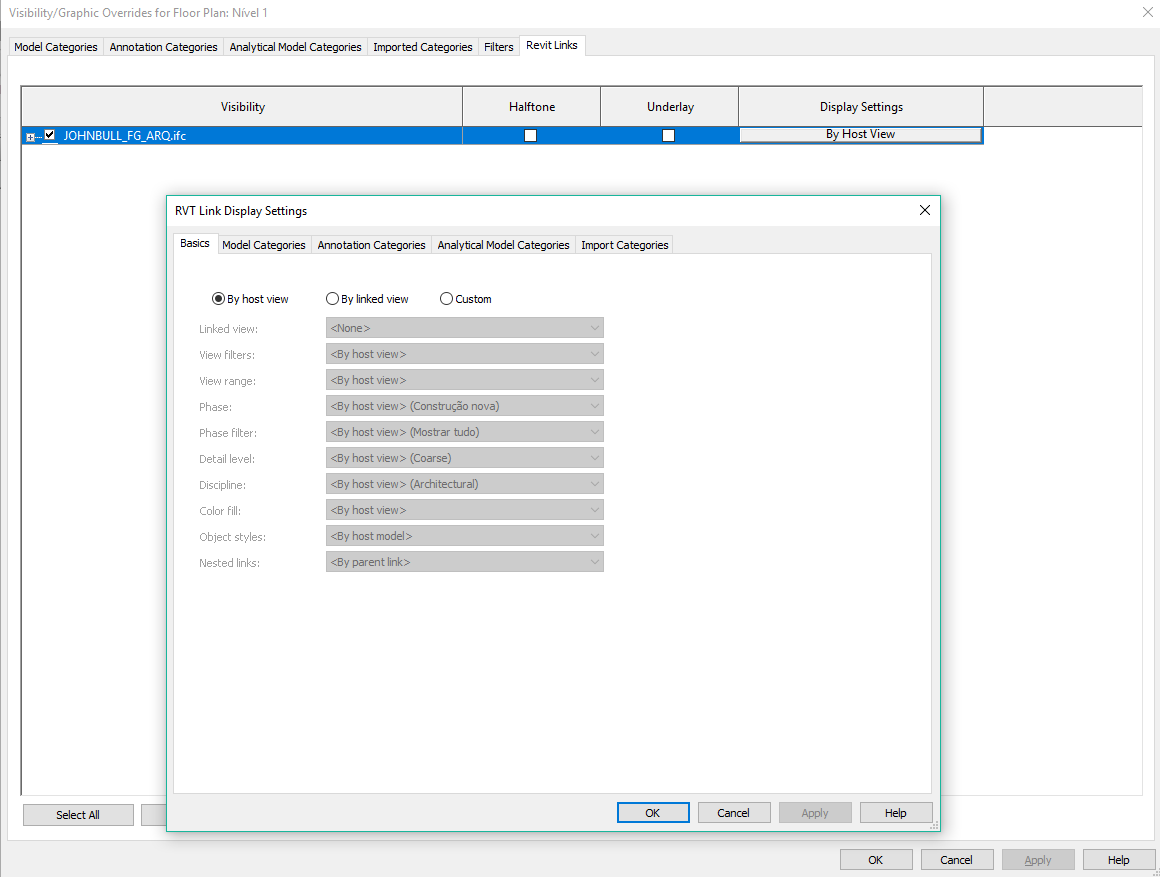Choose the Custom radio button
The height and width of the screenshot is (877, 1160).
[447, 299]
